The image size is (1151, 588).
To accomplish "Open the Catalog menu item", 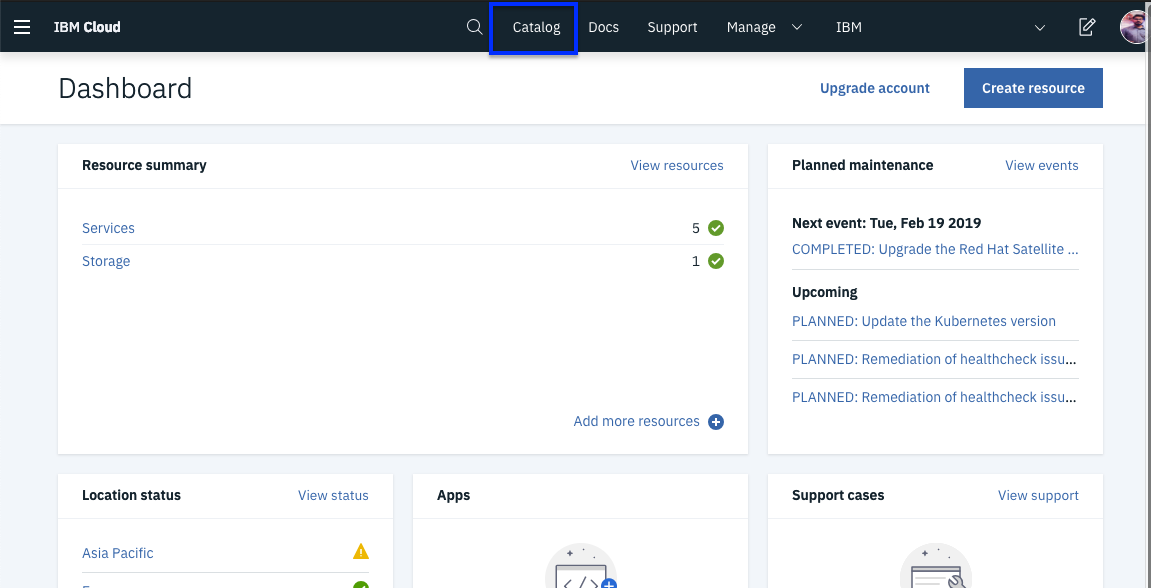I will pyautogui.click(x=536, y=27).
